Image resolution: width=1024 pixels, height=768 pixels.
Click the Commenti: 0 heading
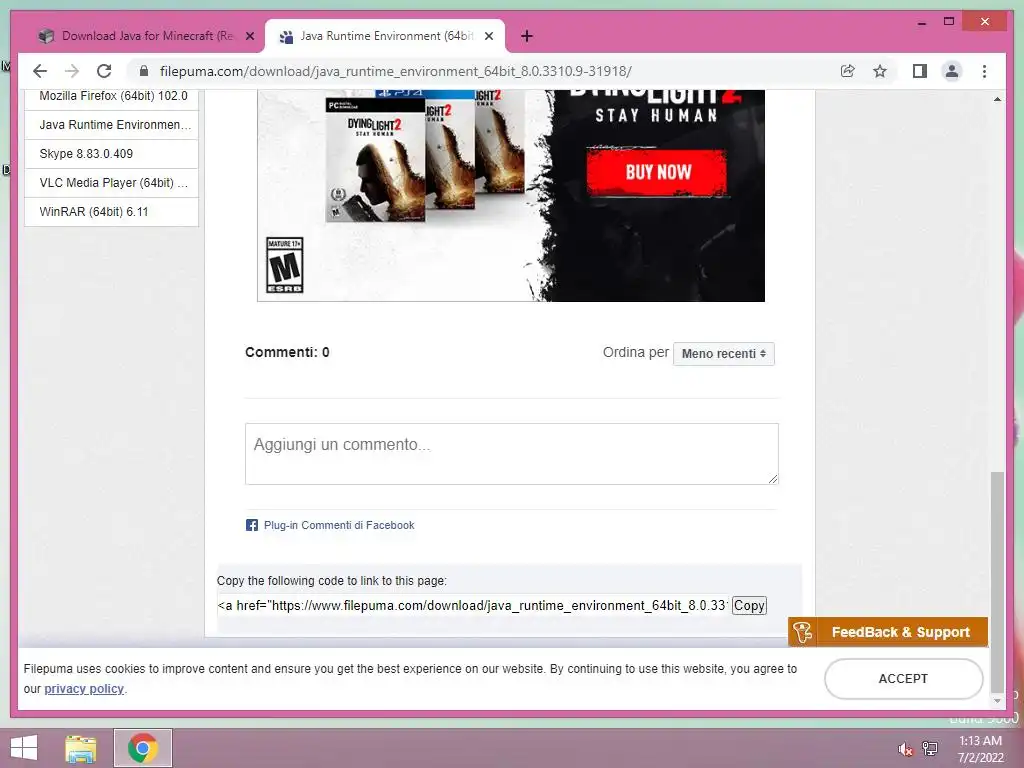click(x=287, y=353)
